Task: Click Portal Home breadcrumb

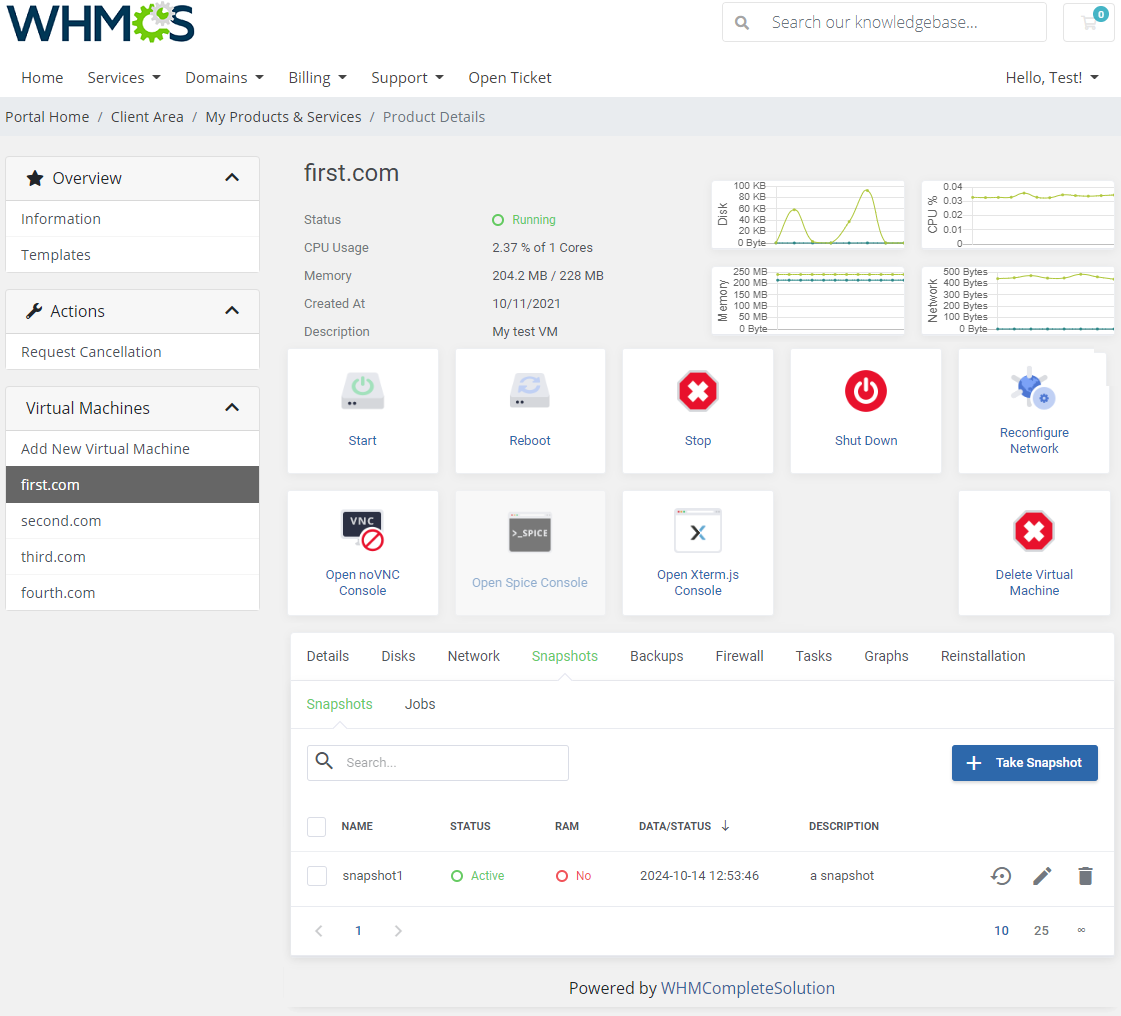Action: (x=47, y=117)
